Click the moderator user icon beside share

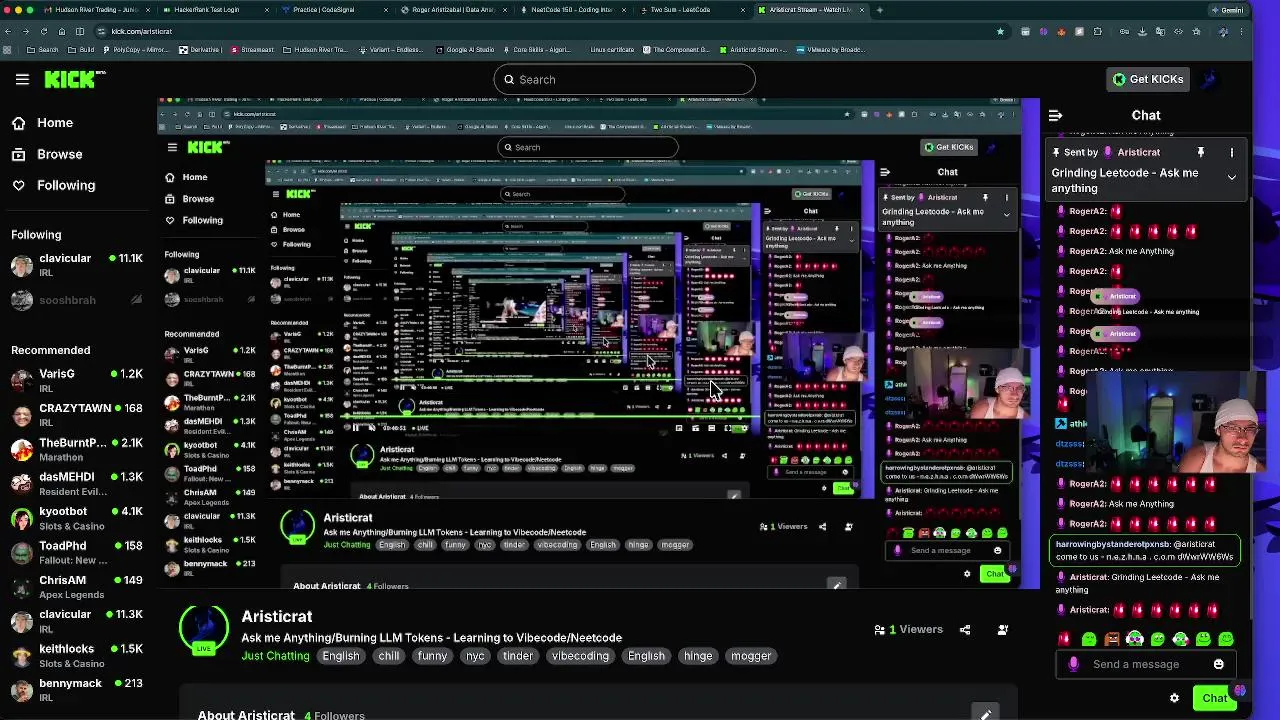pyautogui.click(x=1003, y=630)
